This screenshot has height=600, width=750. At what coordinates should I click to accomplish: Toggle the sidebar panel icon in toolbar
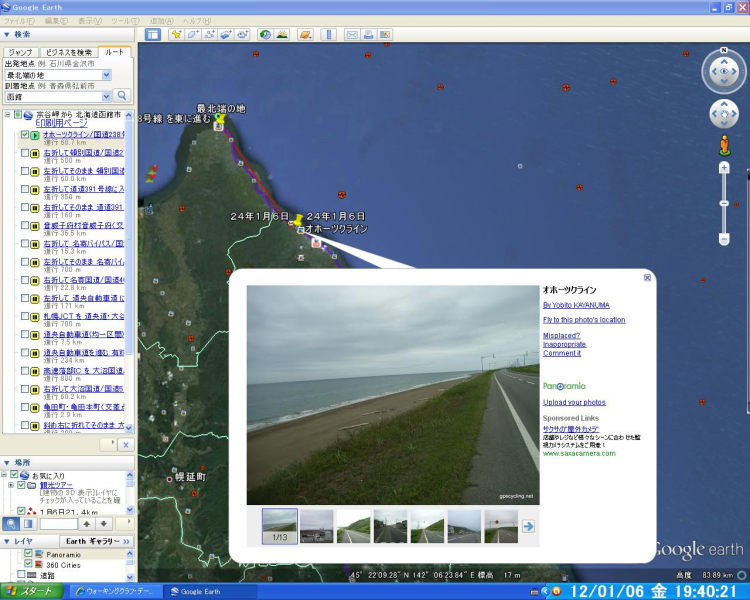tap(153, 34)
